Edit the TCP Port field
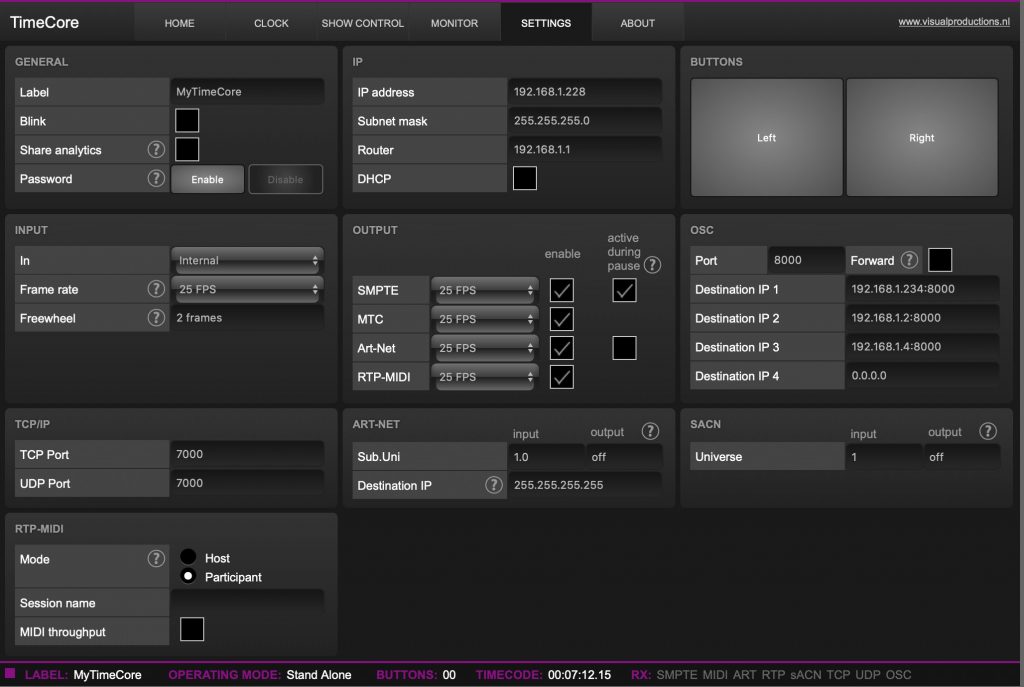 248,454
